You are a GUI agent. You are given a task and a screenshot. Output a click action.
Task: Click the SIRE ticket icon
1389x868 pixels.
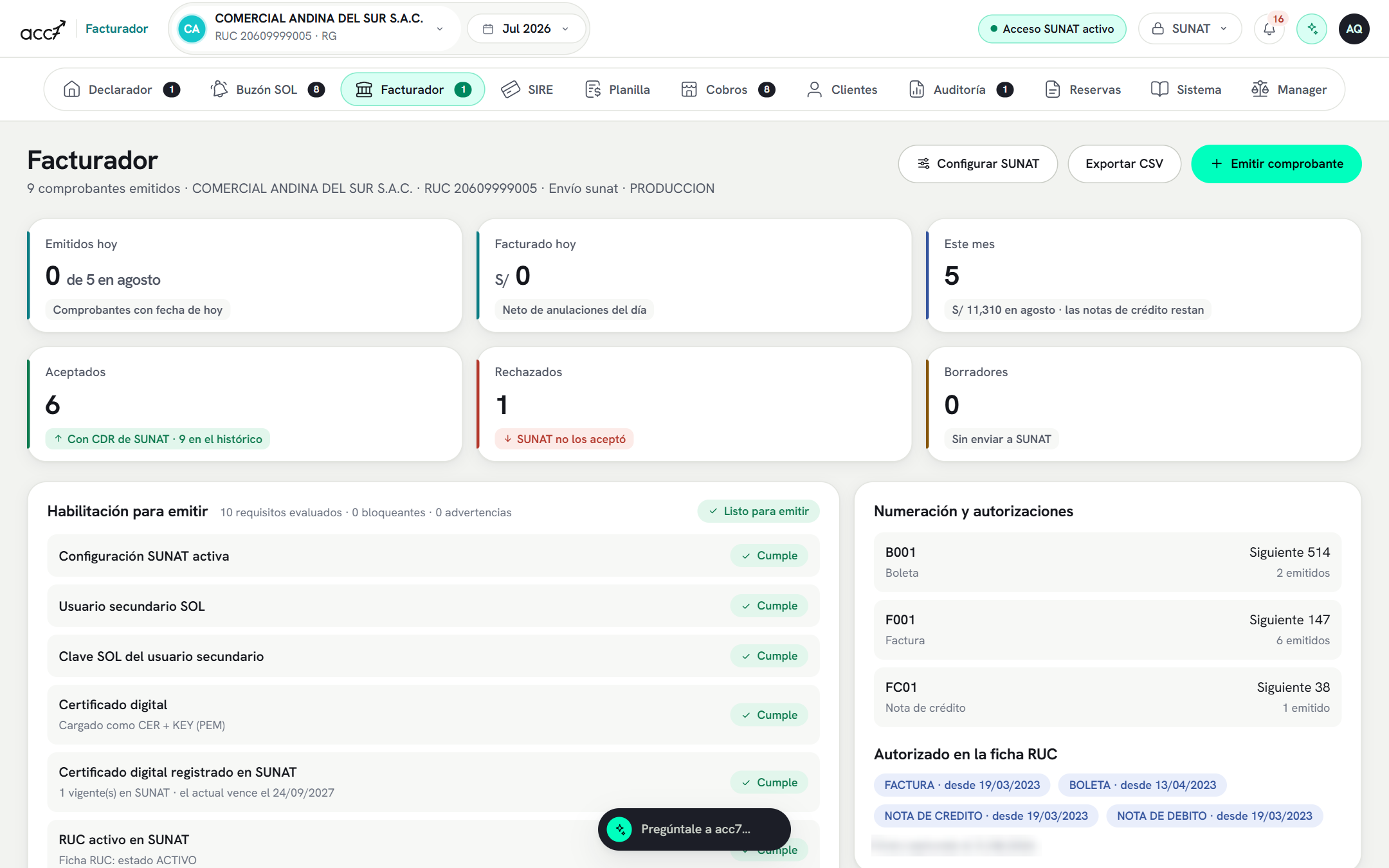coord(511,89)
